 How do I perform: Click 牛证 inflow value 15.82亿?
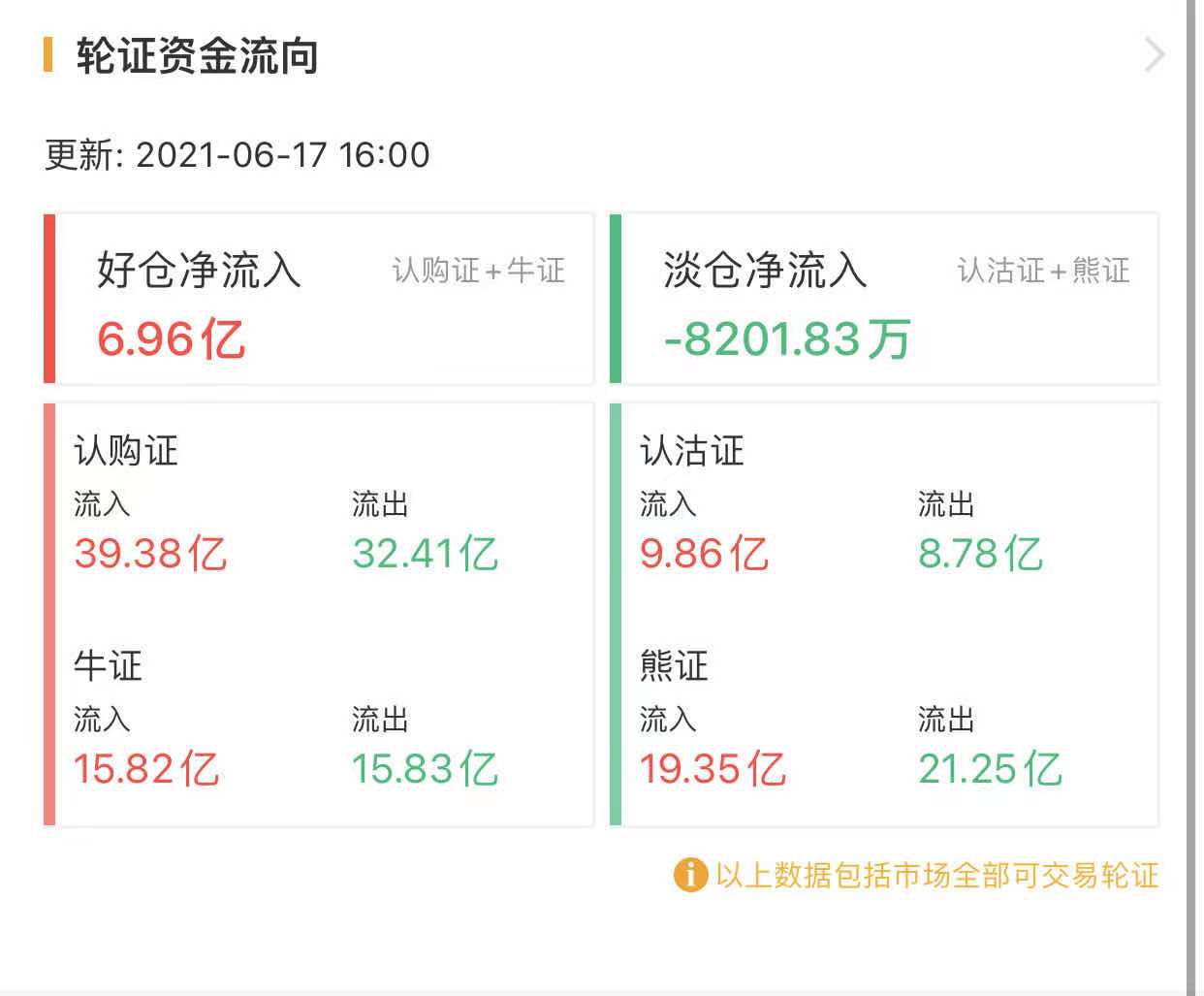146,769
